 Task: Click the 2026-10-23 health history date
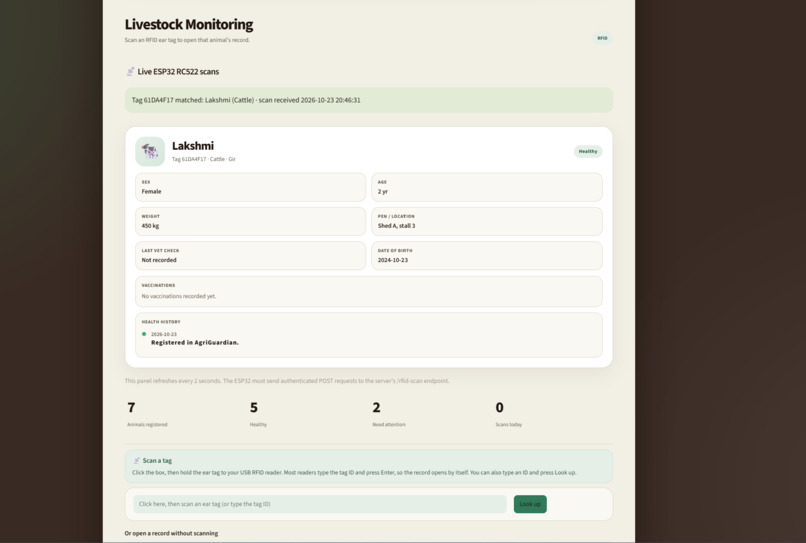pos(163,334)
